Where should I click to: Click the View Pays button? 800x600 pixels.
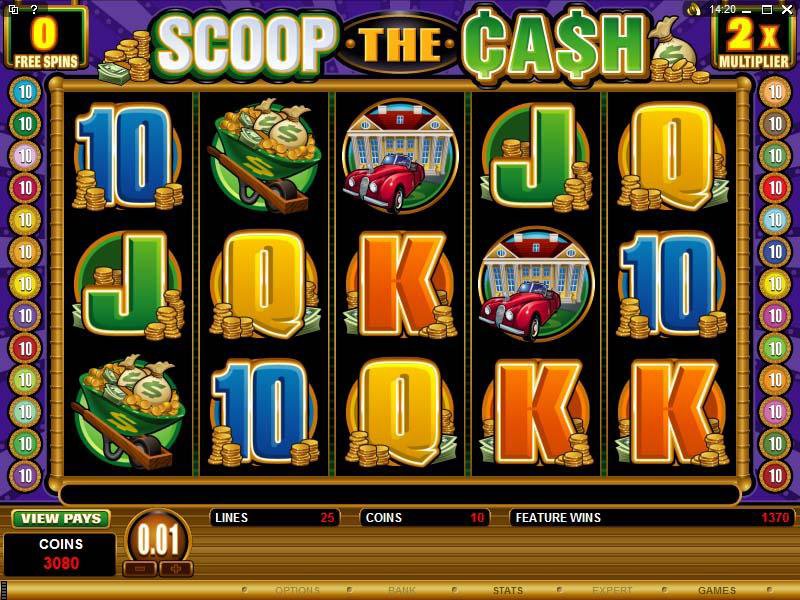pos(61,518)
